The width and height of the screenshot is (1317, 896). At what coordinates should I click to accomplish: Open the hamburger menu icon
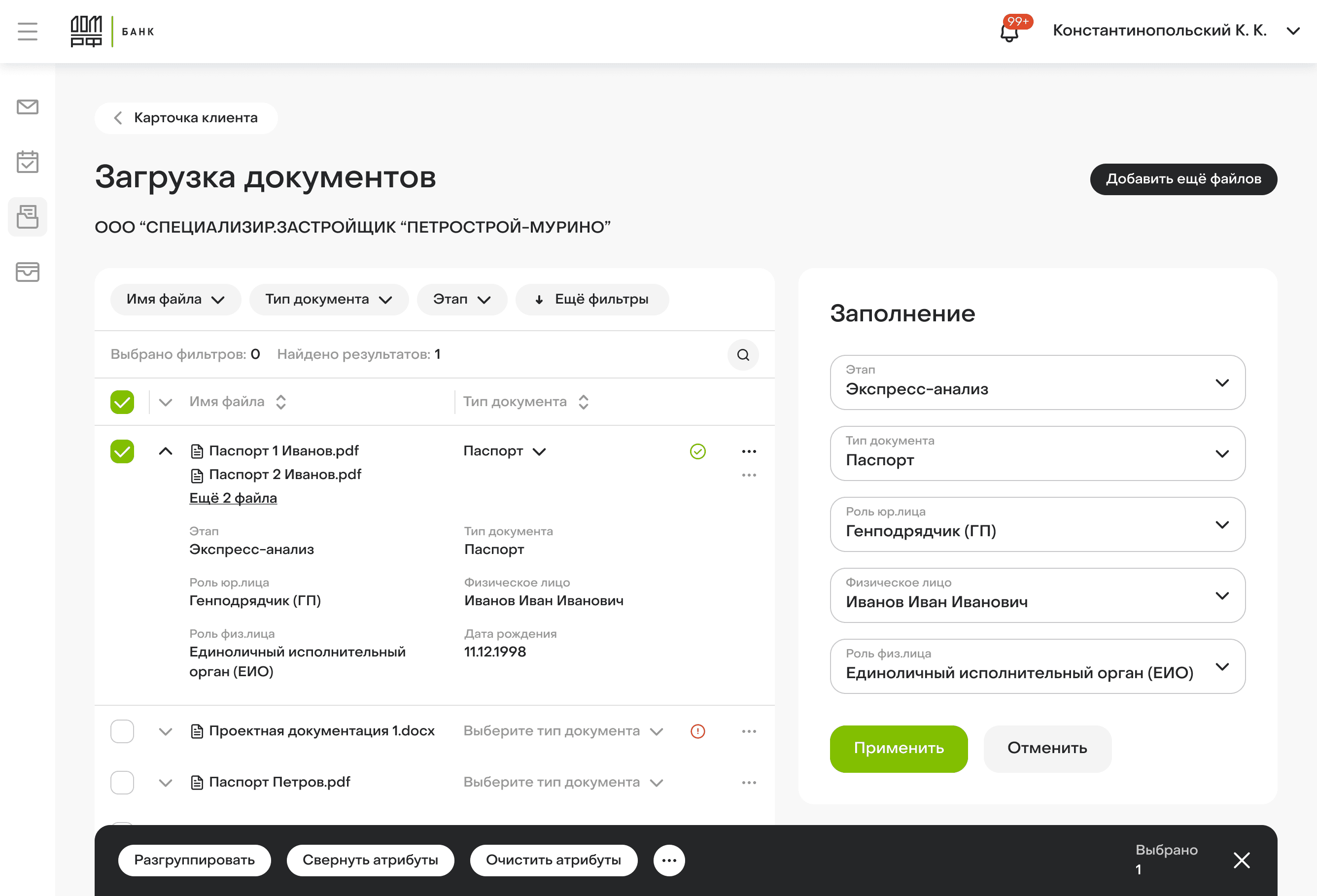(x=27, y=32)
